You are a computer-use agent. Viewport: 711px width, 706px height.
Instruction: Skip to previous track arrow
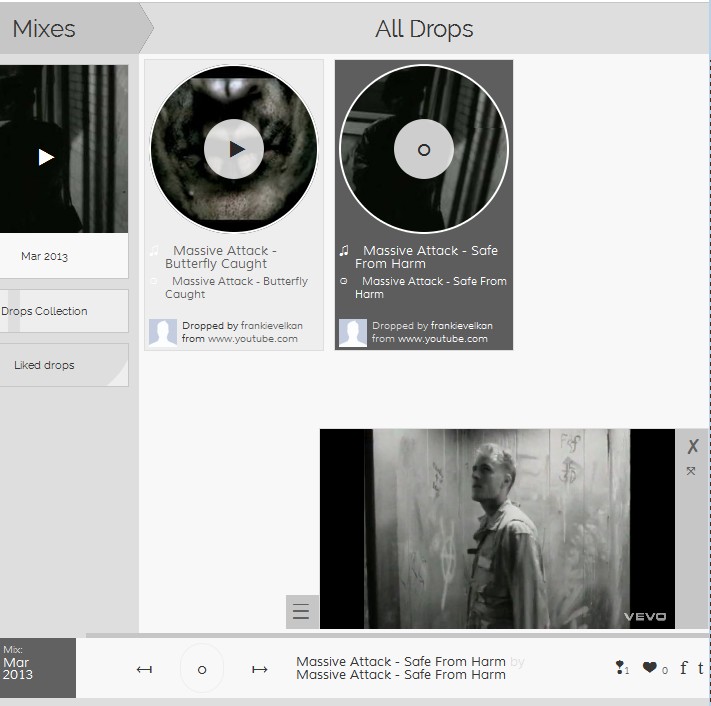(144, 669)
